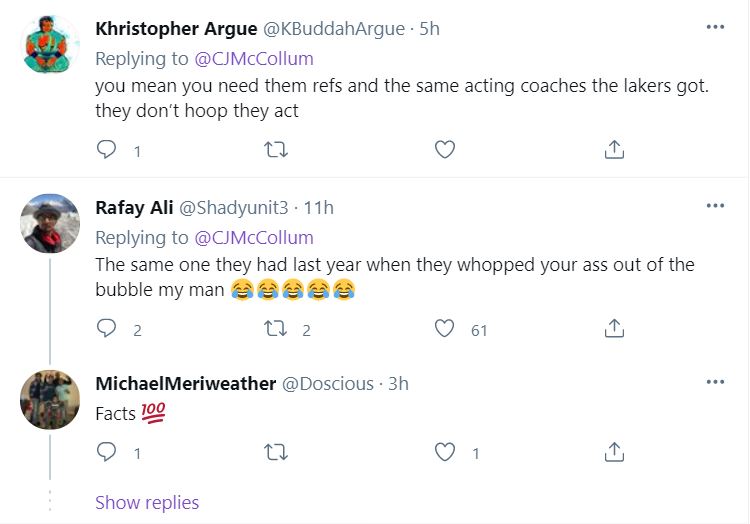
Task: Open more options for Khristopher Argue's tweet
Action: (714, 27)
